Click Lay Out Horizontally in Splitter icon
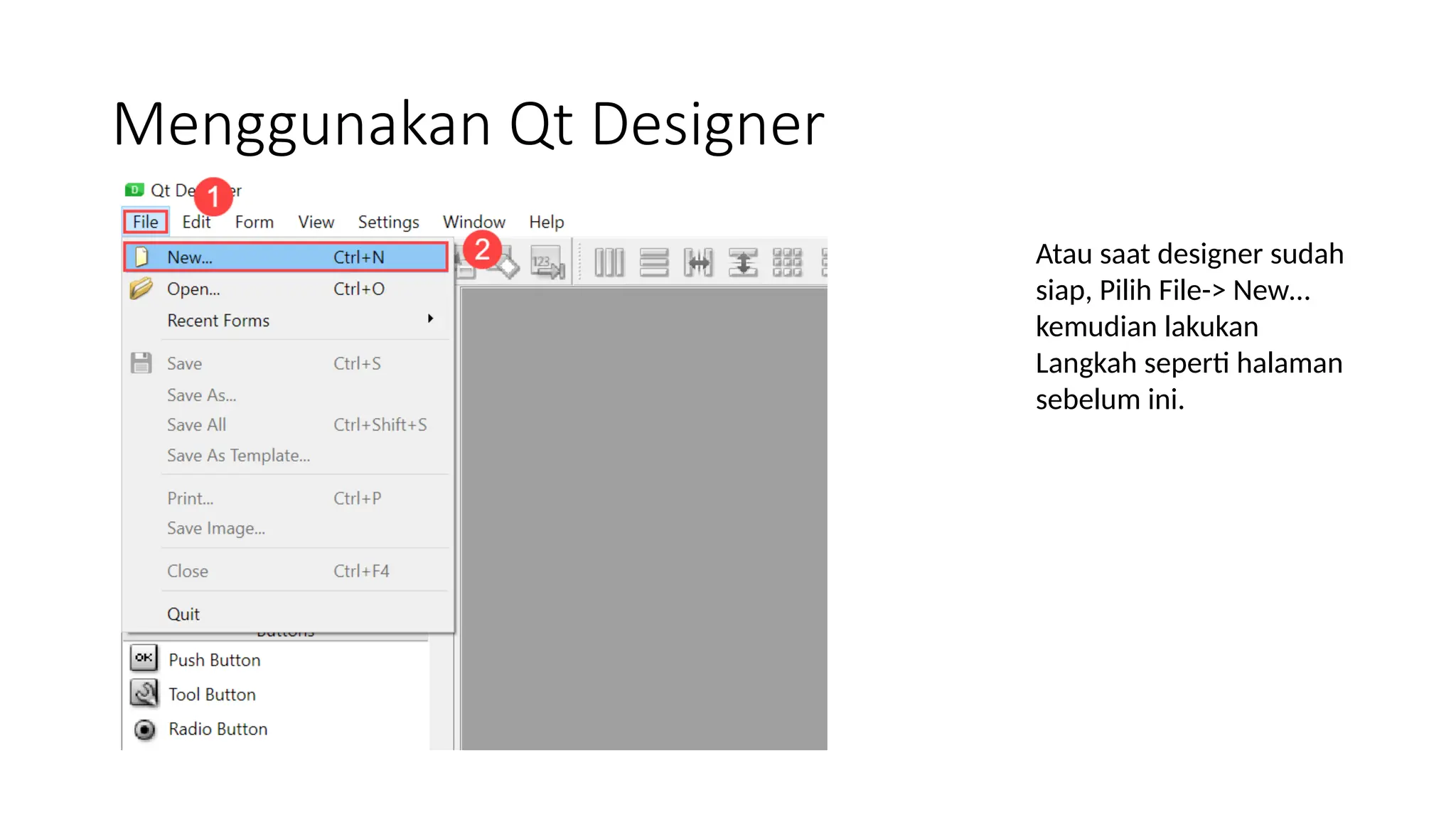This screenshot has width=1456, height=819. click(698, 263)
